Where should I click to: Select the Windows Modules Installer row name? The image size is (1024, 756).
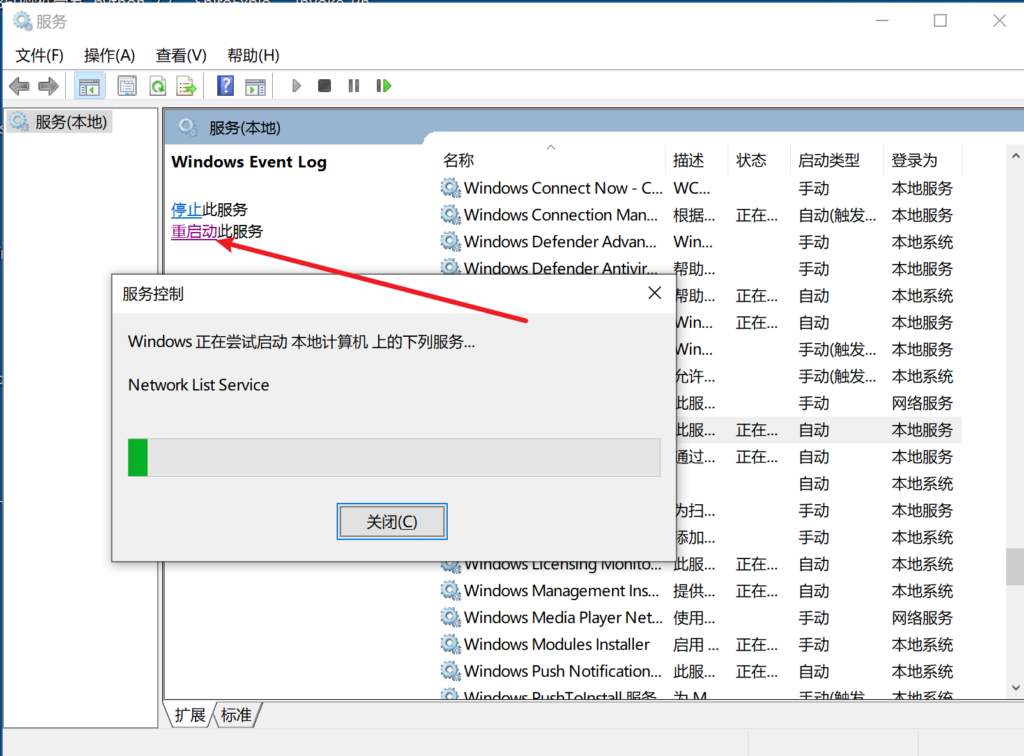pos(556,644)
